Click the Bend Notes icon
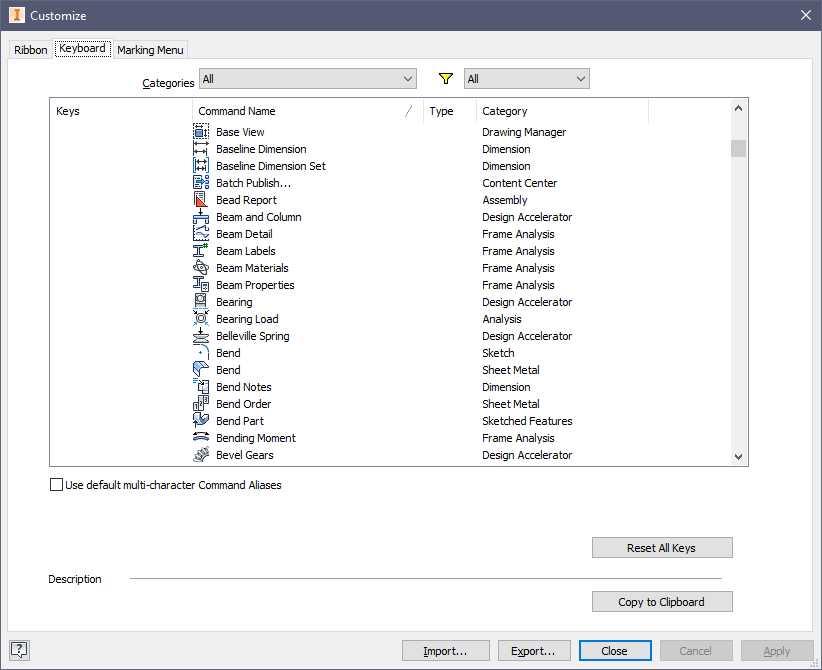The height and width of the screenshot is (670, 822). [201, 386]
